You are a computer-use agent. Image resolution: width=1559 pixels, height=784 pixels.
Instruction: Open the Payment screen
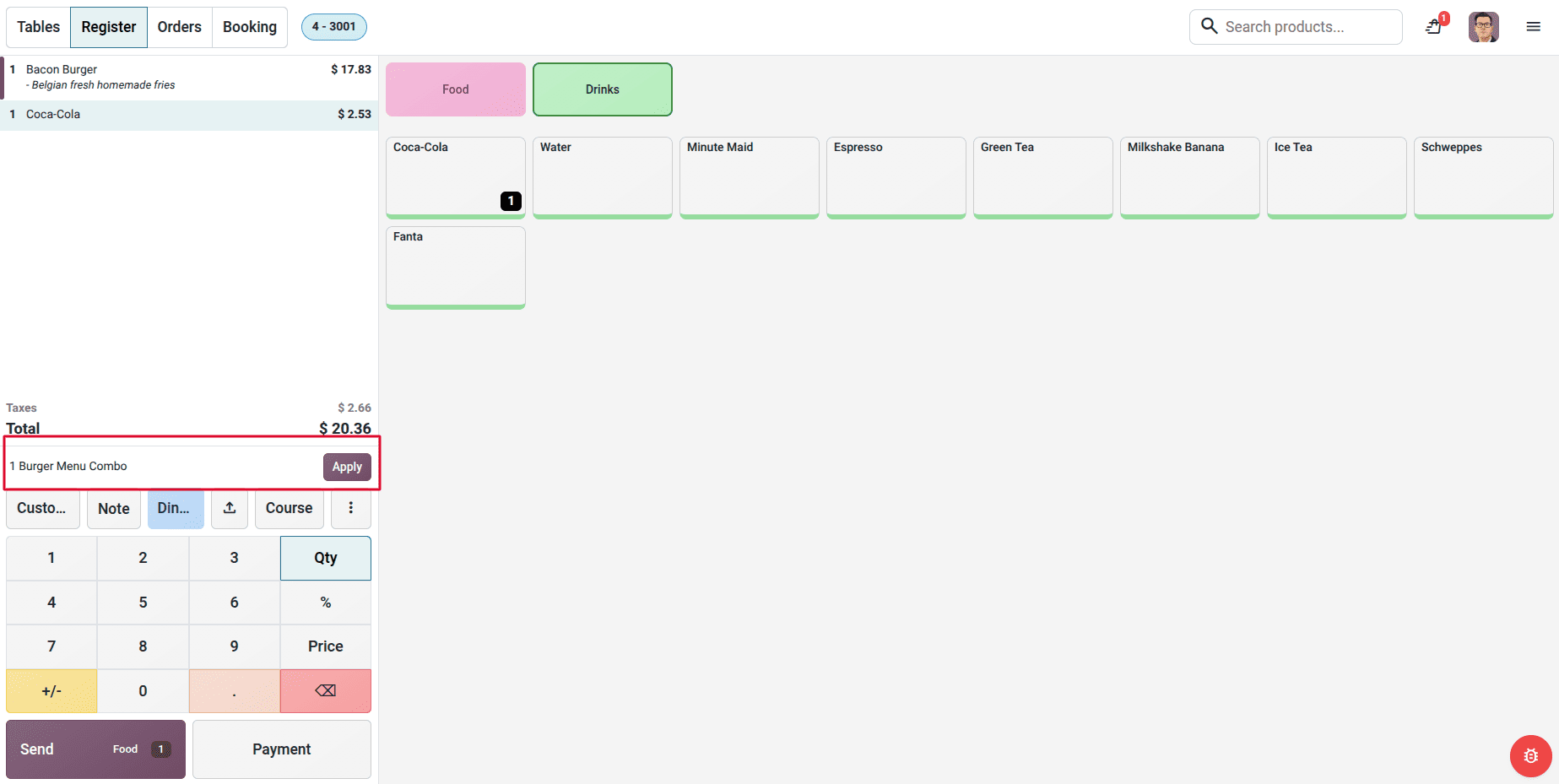coord(282,749)
